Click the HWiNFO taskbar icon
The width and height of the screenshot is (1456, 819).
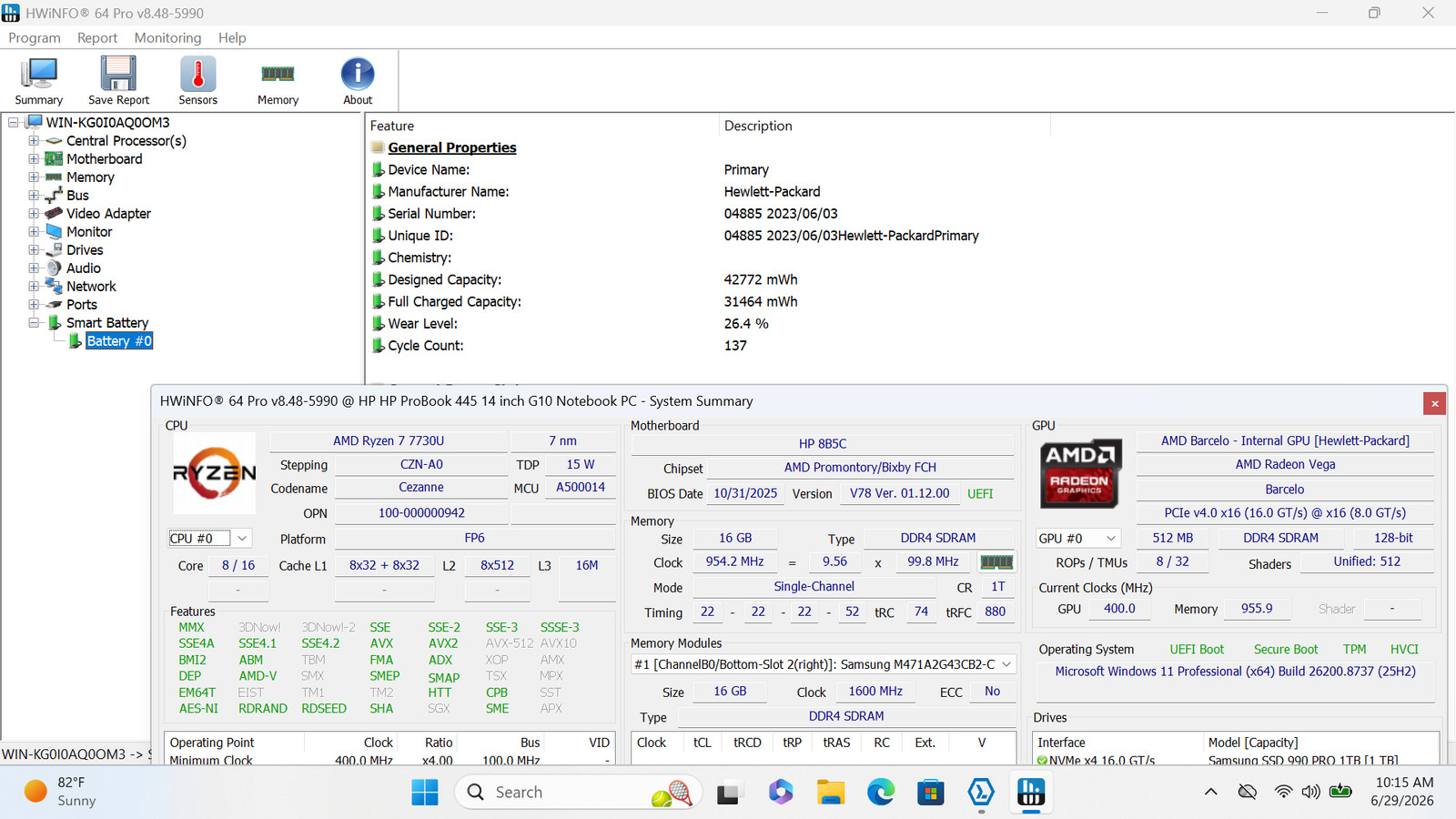coord(1031,793)
